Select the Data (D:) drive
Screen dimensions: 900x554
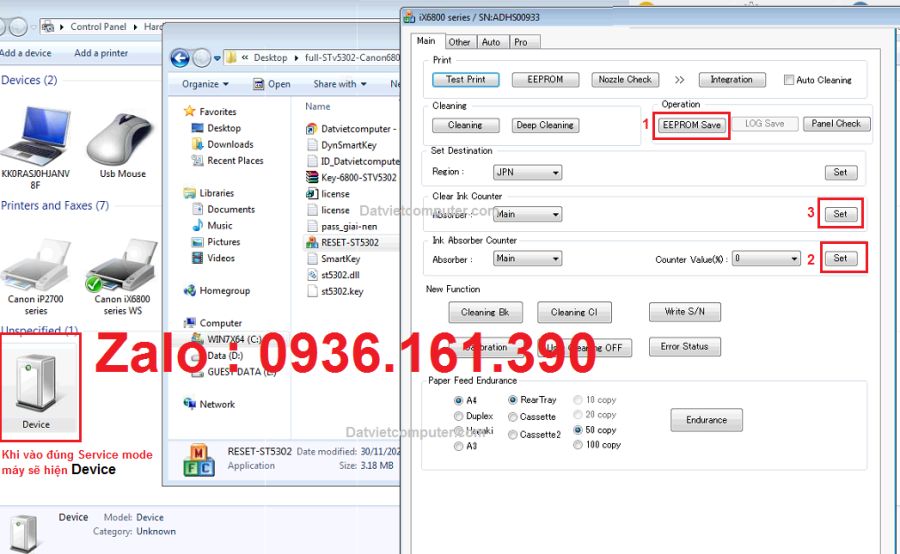coord(218,355)
